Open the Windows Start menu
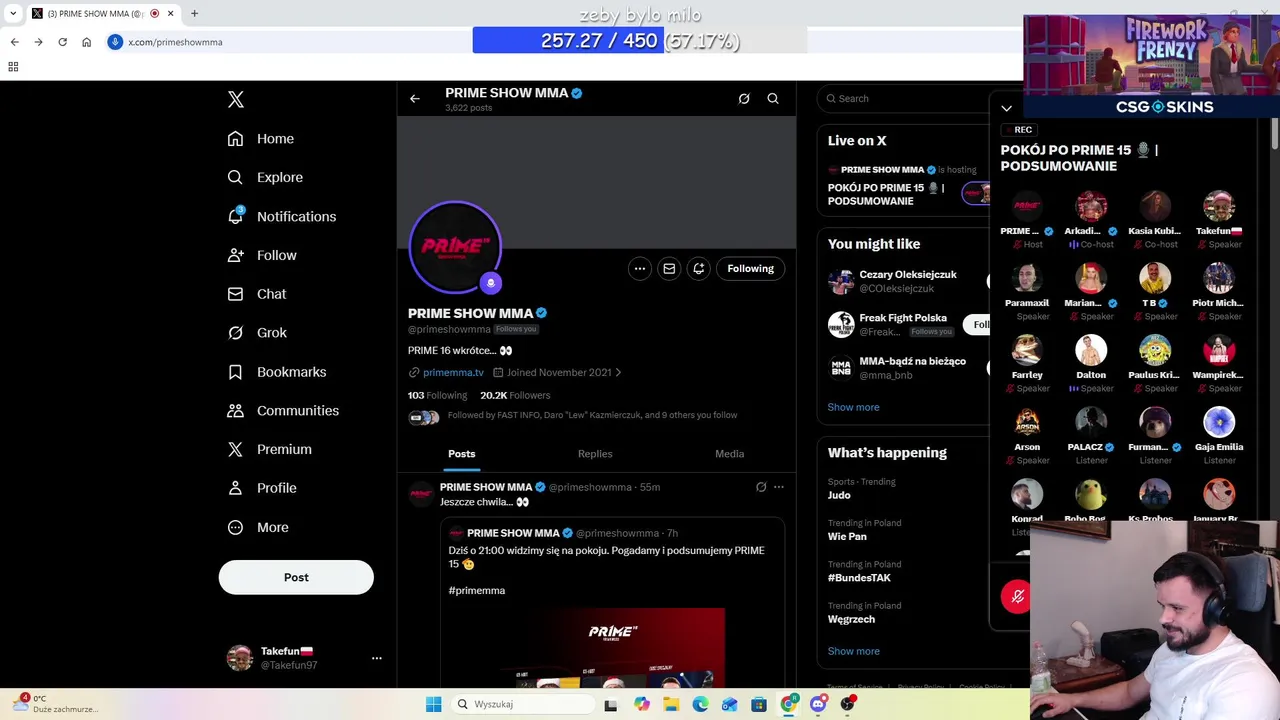The height and width of the screenshot is (720, 1280). [x=433, y=704]
